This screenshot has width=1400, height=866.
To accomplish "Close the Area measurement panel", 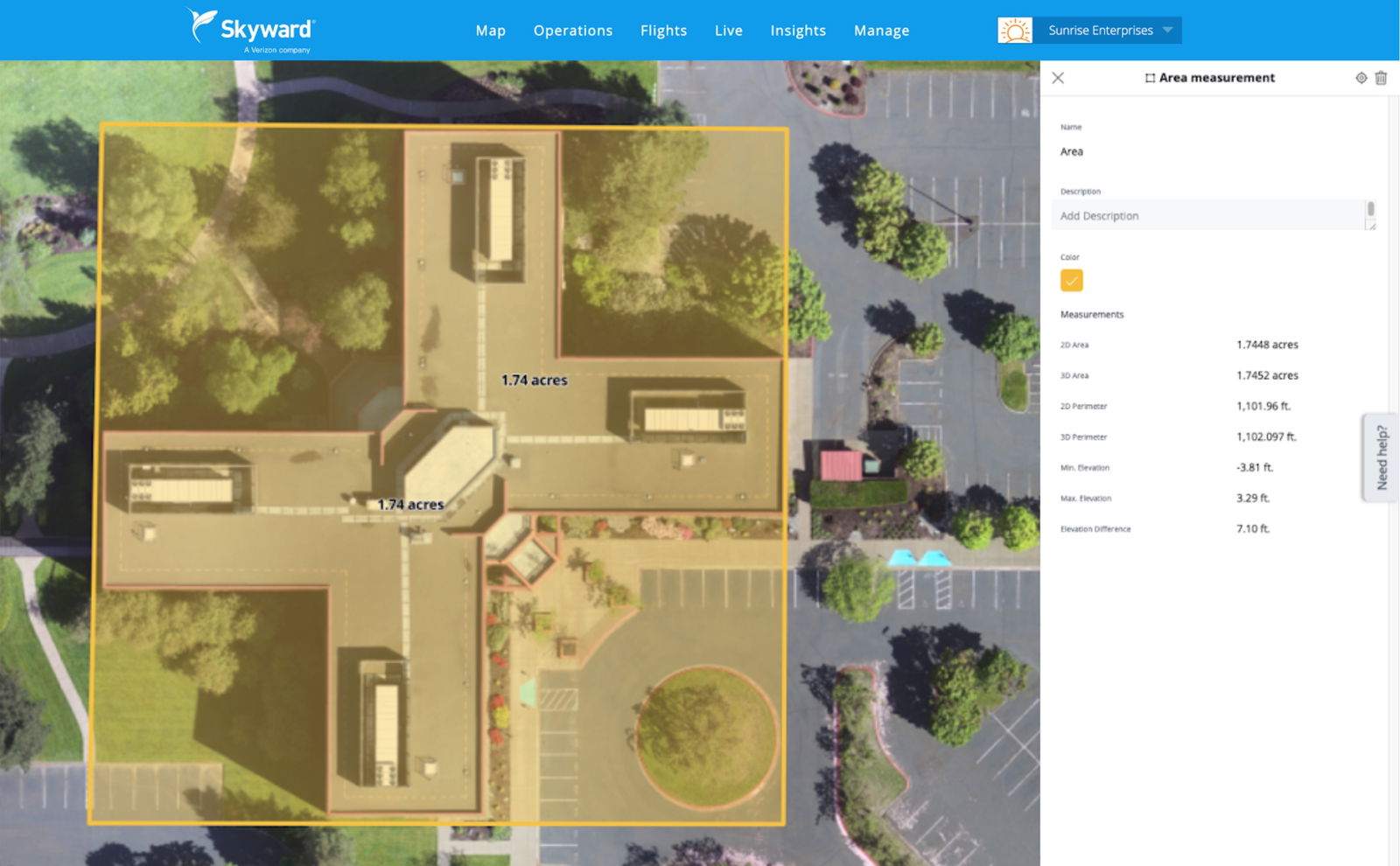I will [1058, 78].
